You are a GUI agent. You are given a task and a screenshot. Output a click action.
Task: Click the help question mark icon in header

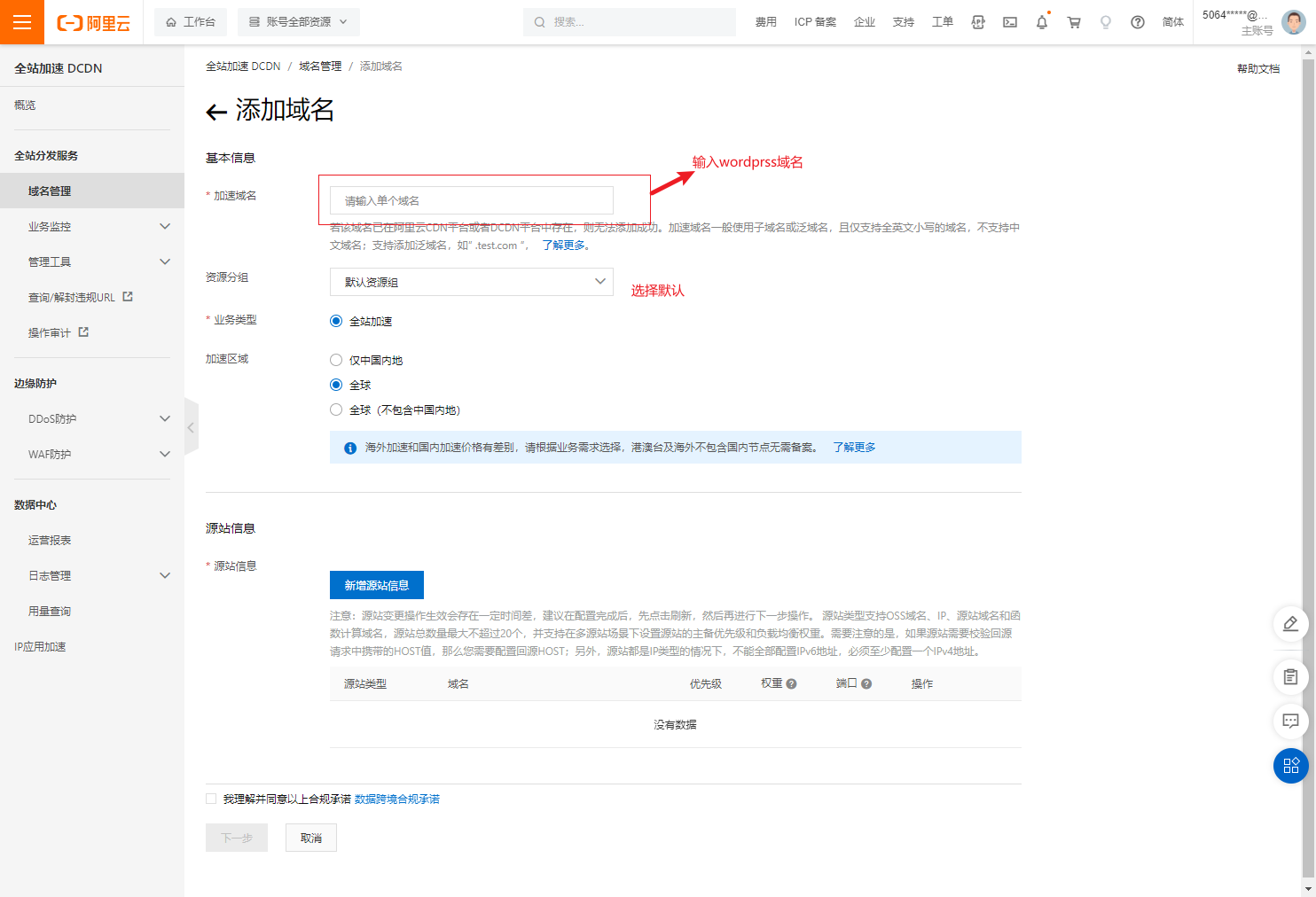tap(1138, 22)
